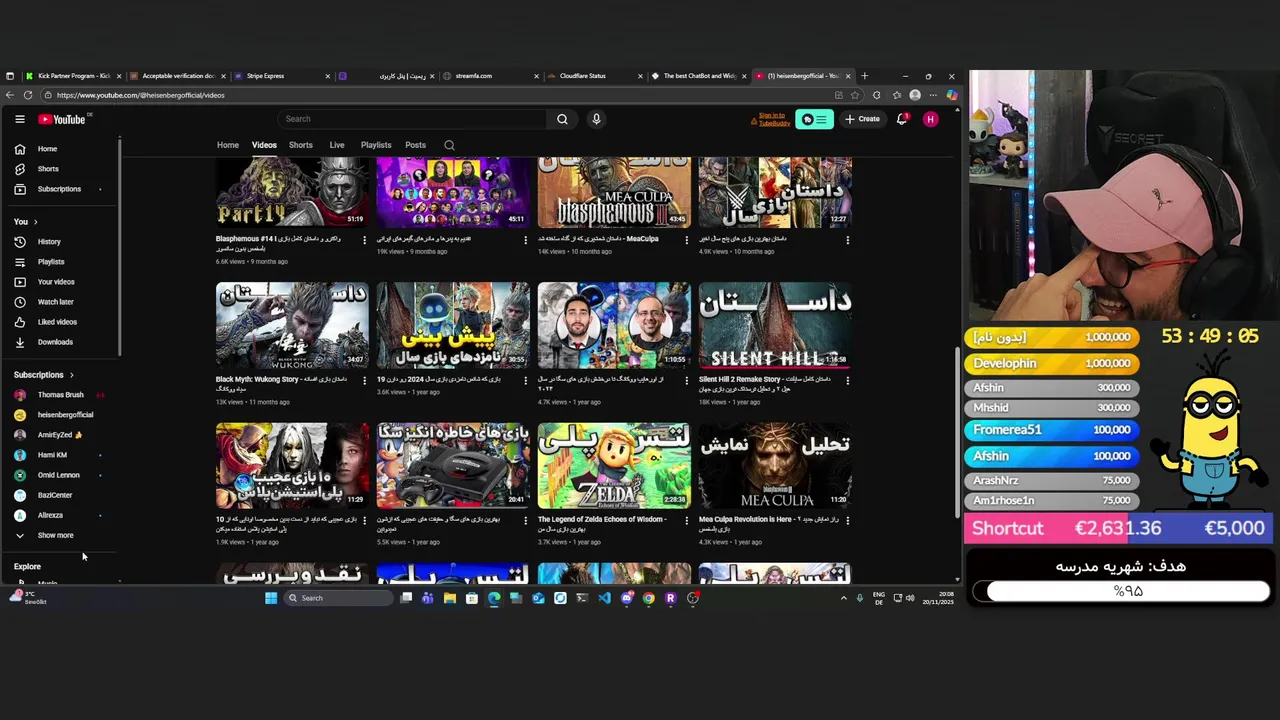The width and height of the screenshot is (1280, 720).
Task: Open Windows Start menu
Action: (x=271, y=598)
